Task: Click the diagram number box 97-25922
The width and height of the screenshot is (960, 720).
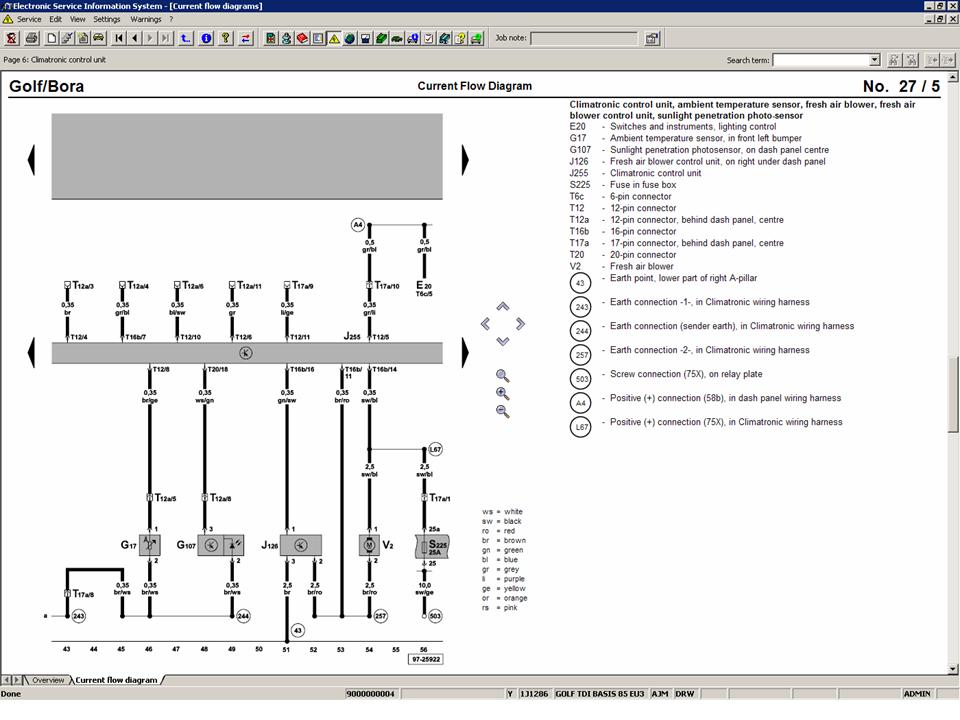Action: pos(426,659)
